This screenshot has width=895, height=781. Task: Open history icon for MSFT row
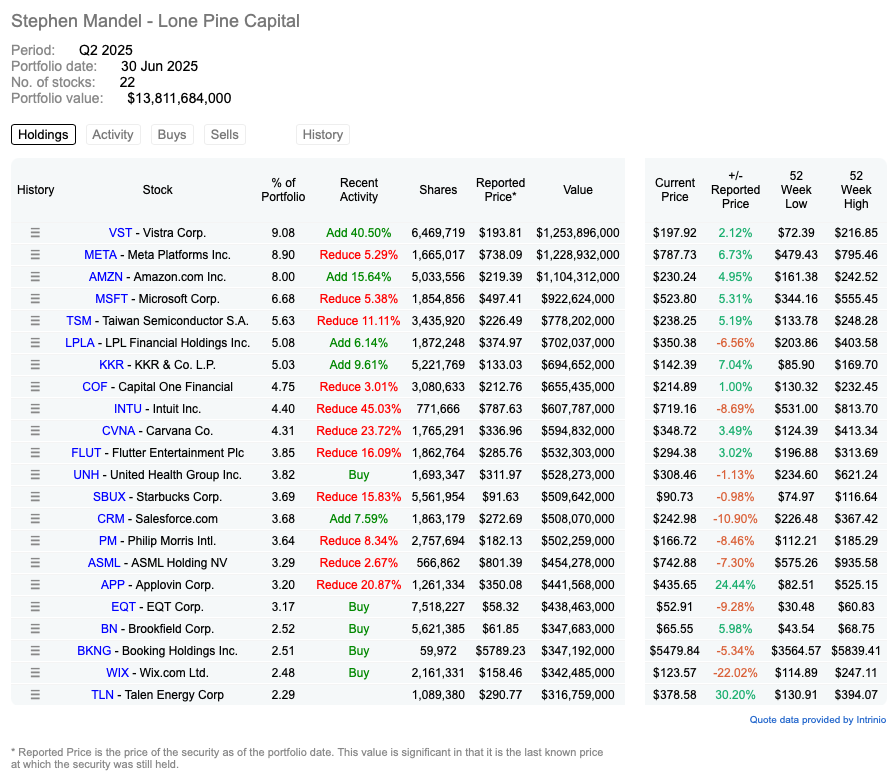click(x=35, y=299)
